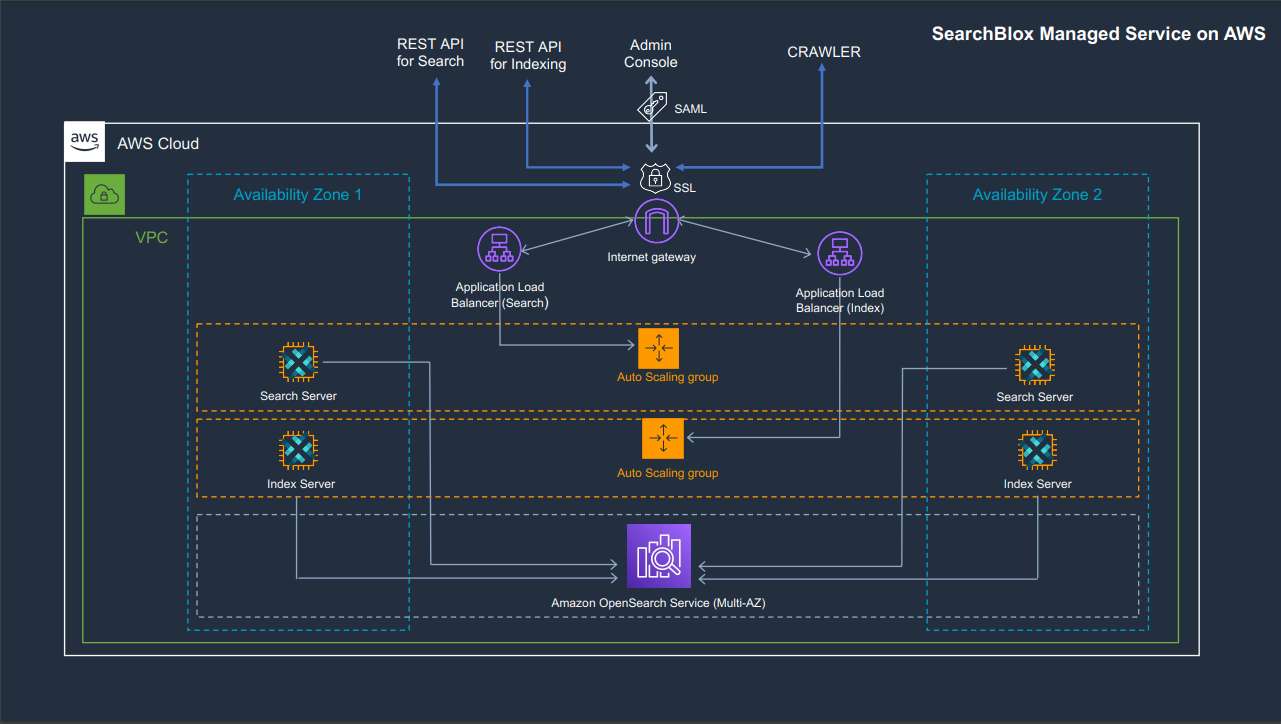Click the Search Server icon in Availability Zone 2
This screenshot has height=724, width=1281.
[x=1034, y=365]
